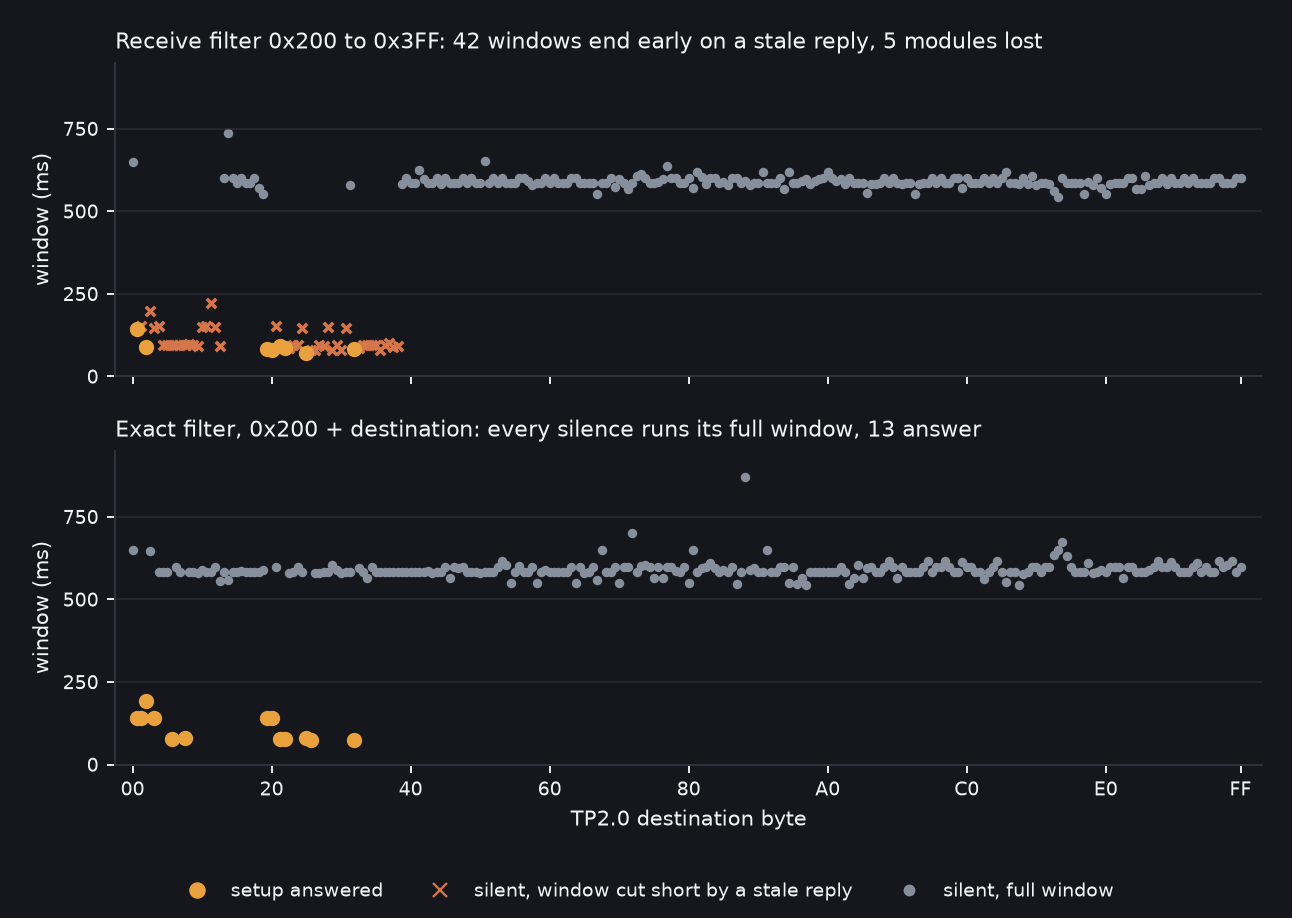Click the highest orange circle in the bottom chart
Screen dimensions: 1292x918
pos(146,701)
